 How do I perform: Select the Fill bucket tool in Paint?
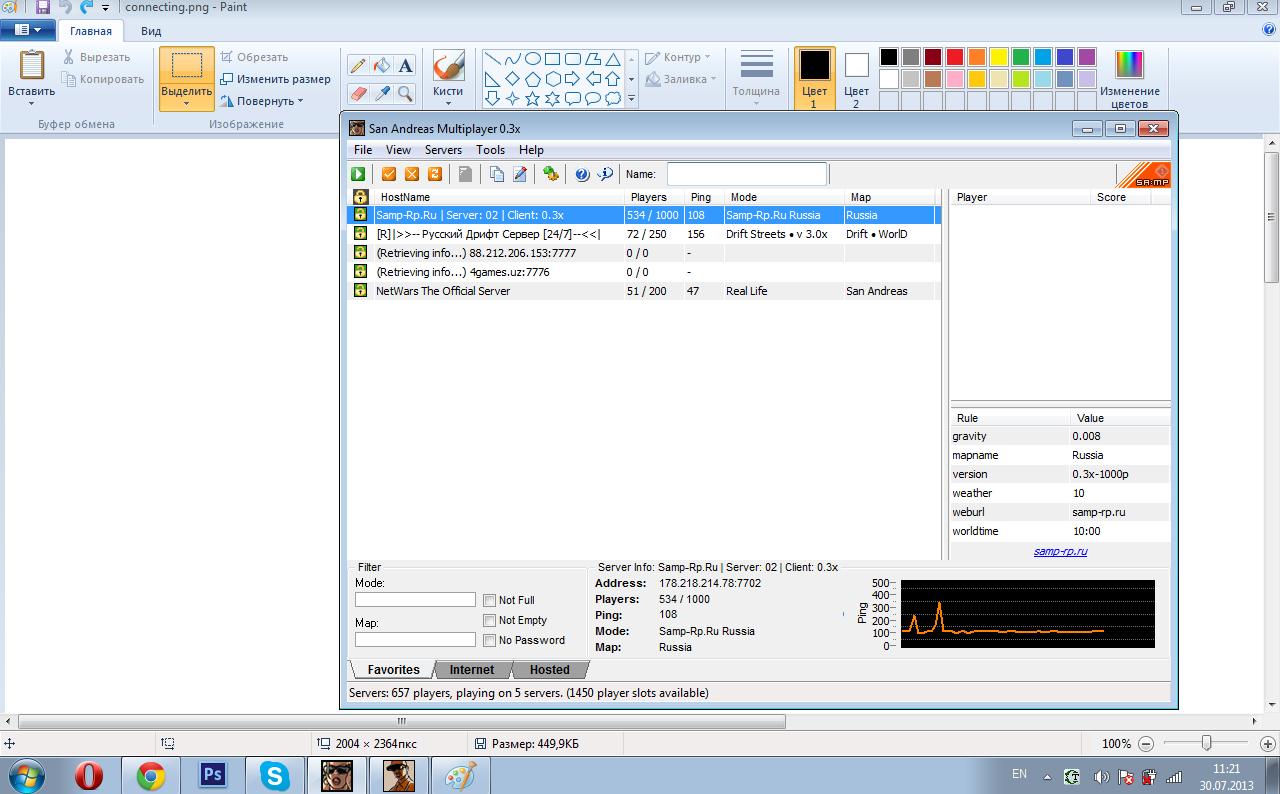click(381, 66)
